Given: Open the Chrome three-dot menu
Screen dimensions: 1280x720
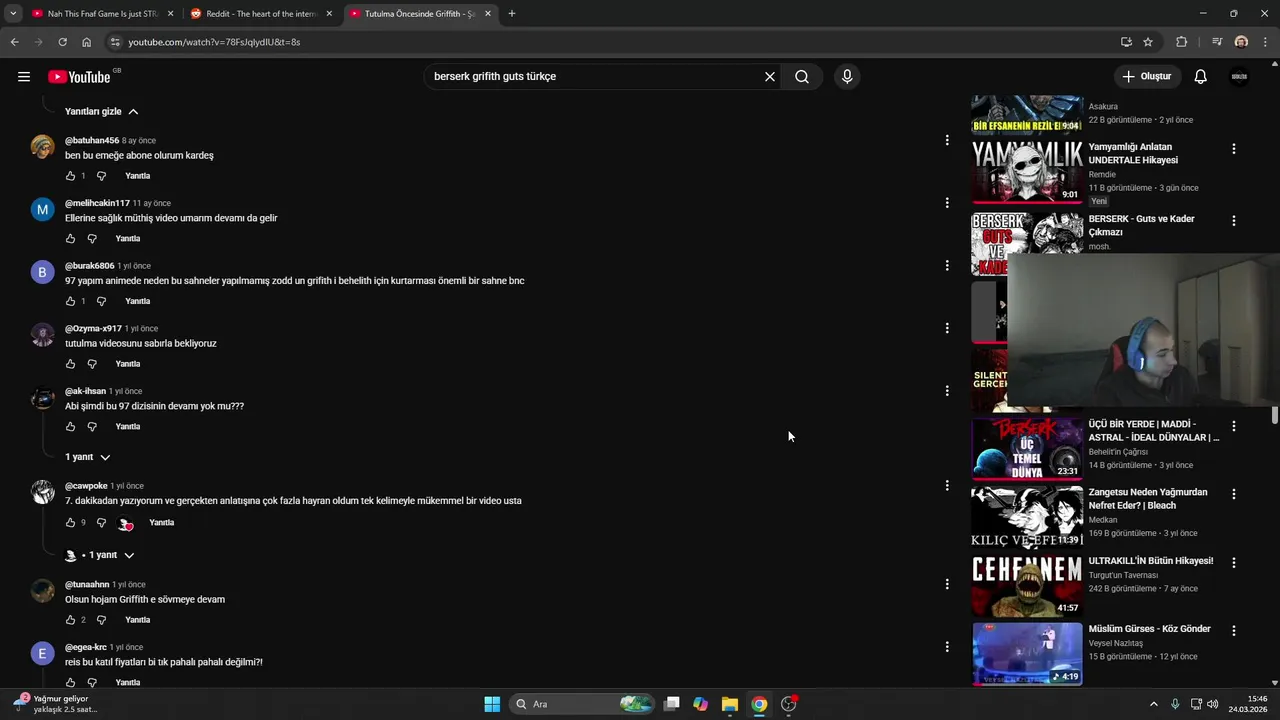Looking at the screenshot, I should coord(1265,42).
